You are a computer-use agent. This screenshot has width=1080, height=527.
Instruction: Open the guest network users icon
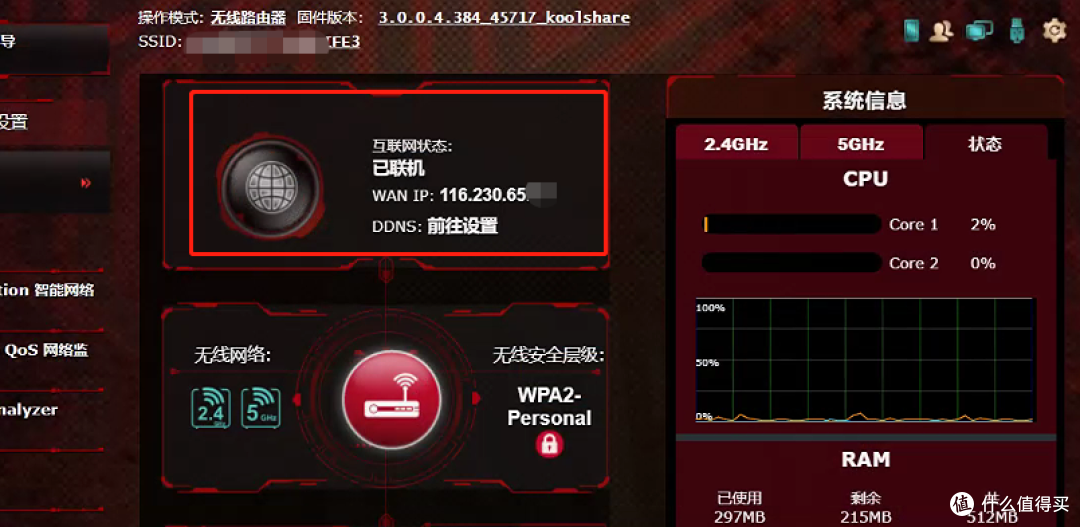tap(941, 30)
